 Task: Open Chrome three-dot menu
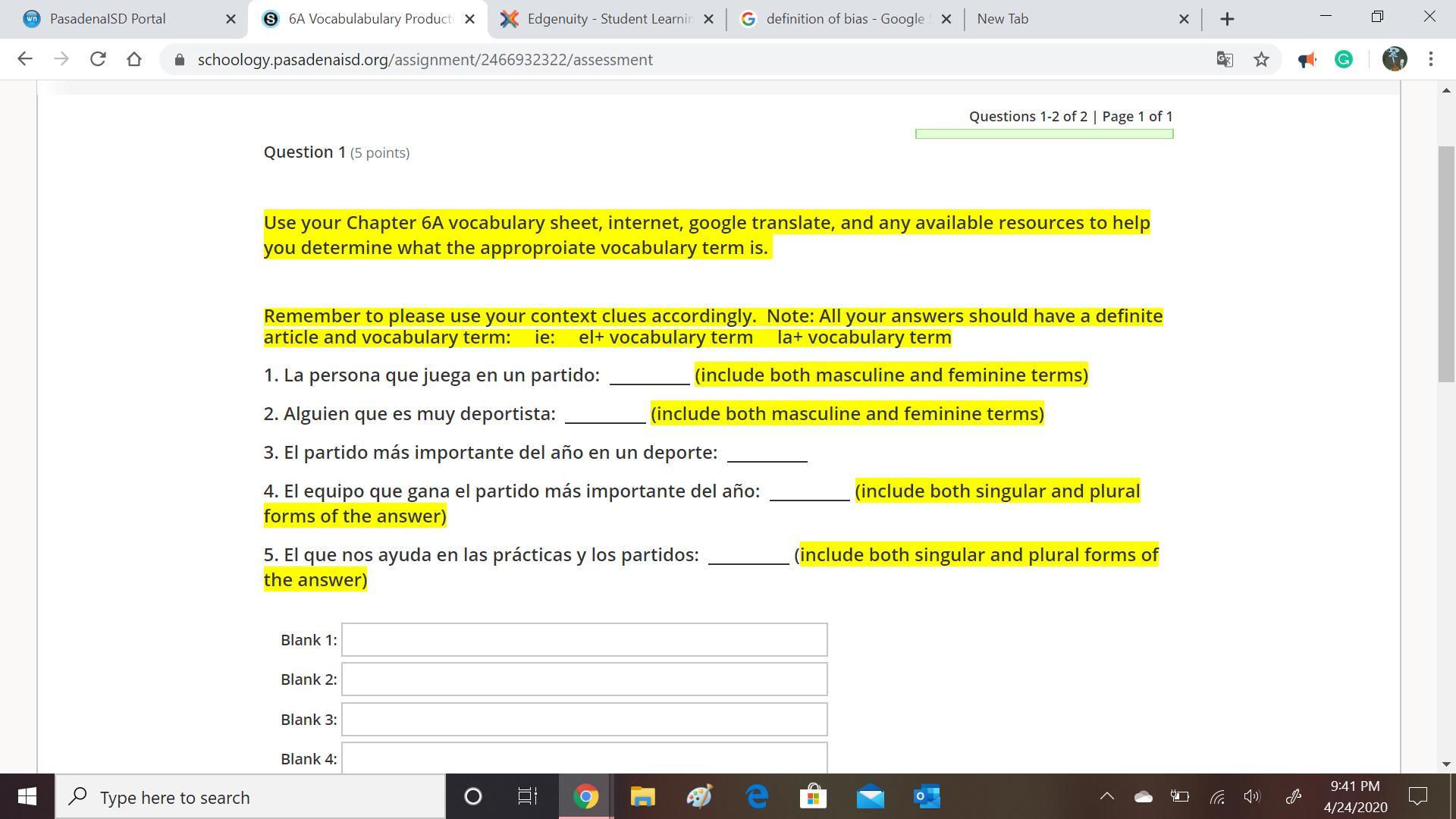1431,59
